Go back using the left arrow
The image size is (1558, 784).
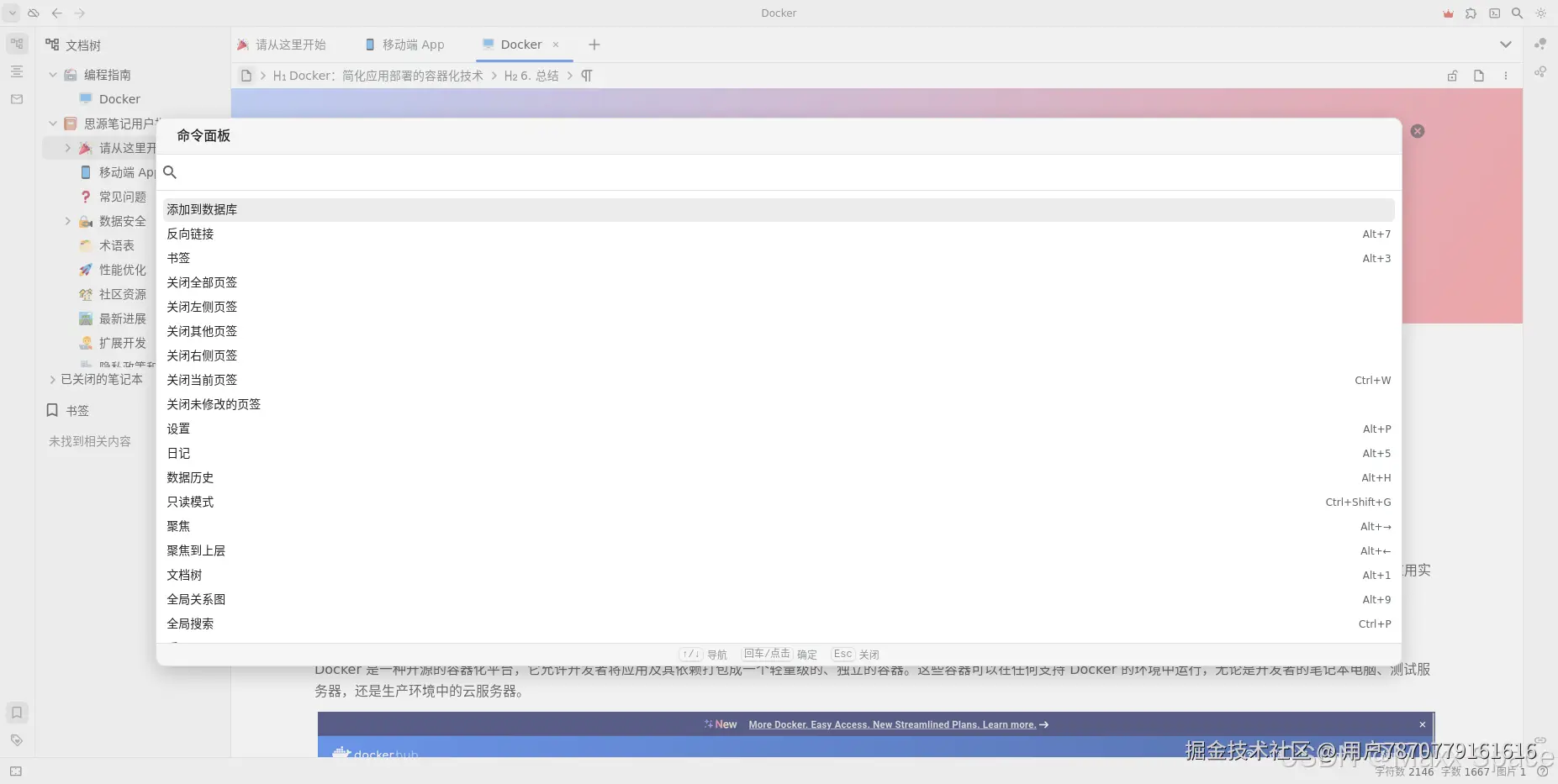57,13
